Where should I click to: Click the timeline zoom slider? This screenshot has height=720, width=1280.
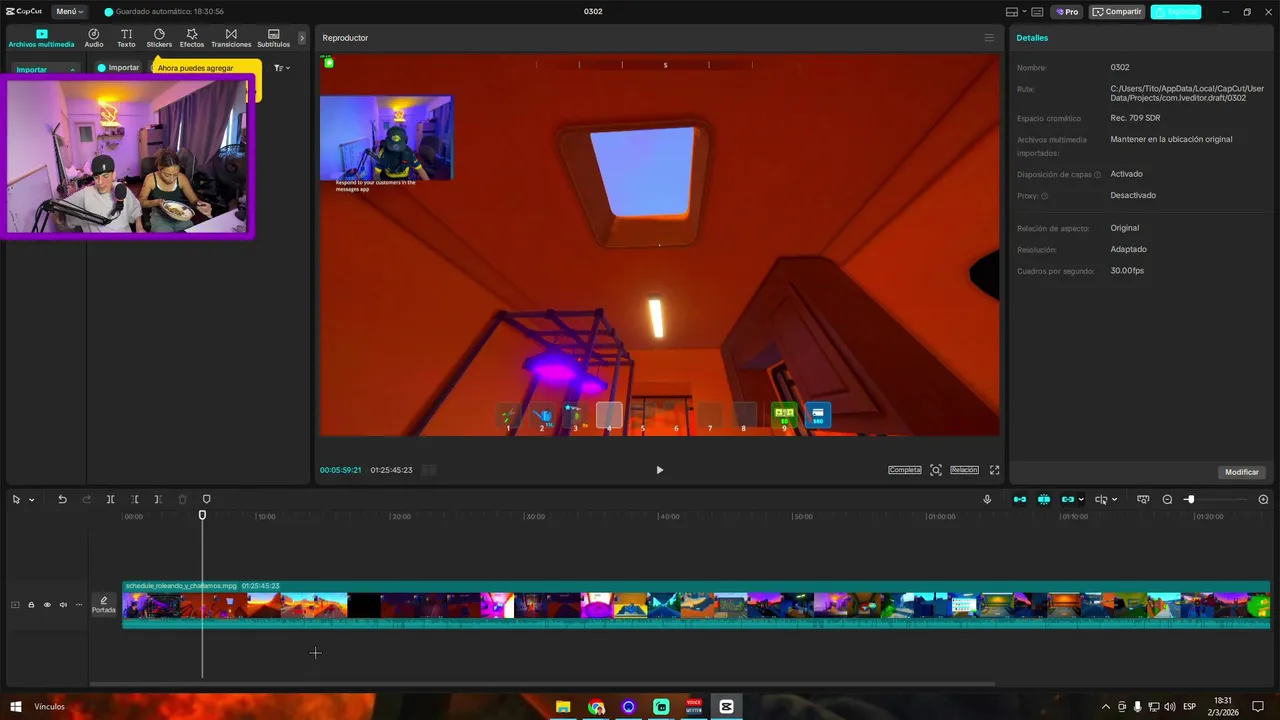point(1217,499)
